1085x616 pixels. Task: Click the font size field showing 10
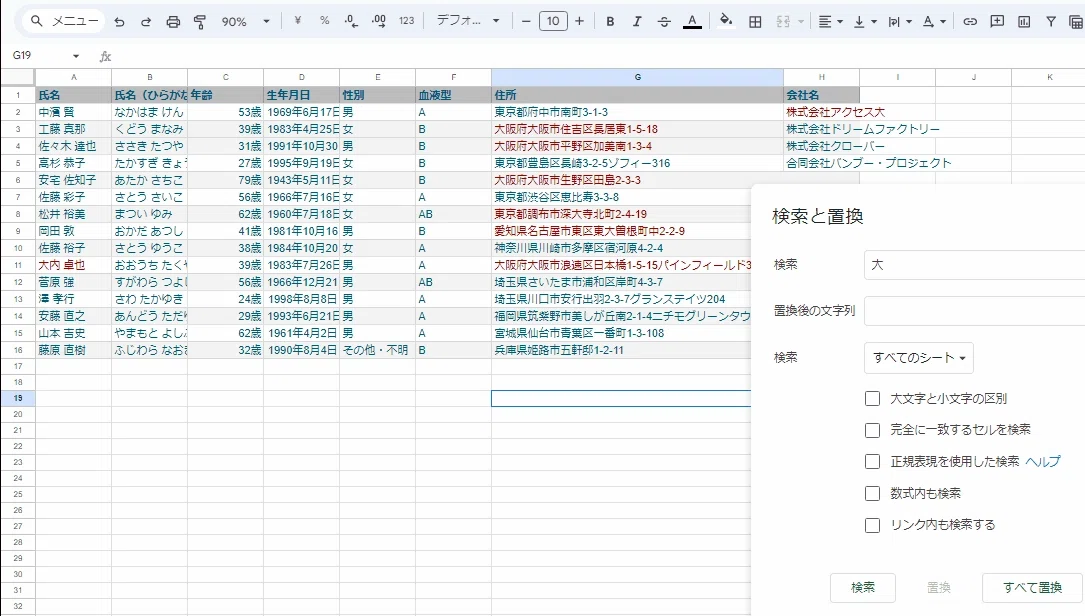coord(553,21)
